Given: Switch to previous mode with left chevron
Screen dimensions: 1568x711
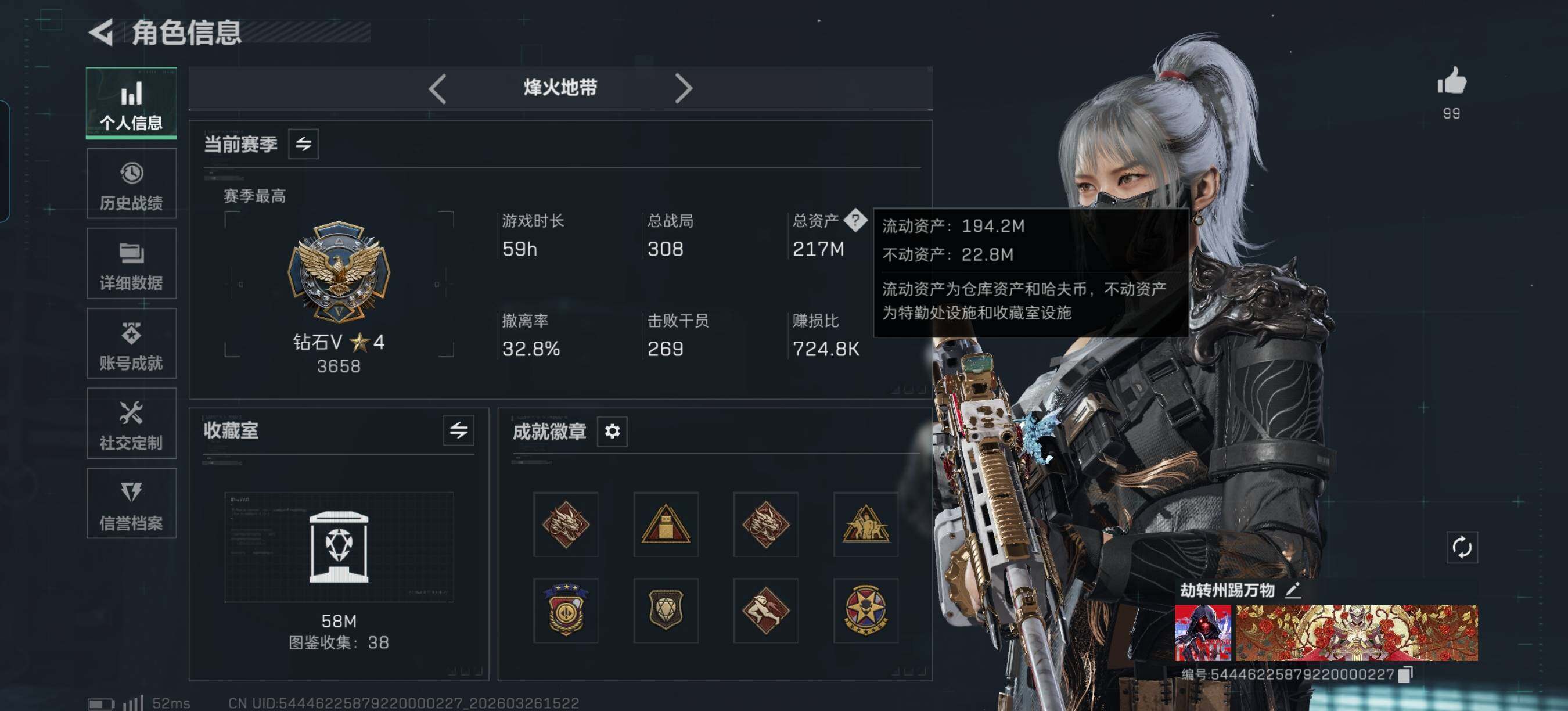Looking at the screenshot, I should (x=437, y=89).
